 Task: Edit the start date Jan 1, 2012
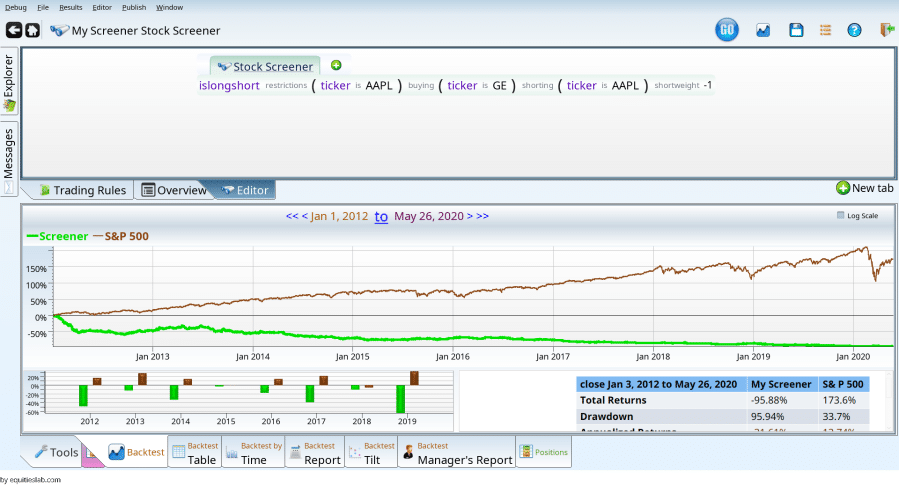(339, 216)
